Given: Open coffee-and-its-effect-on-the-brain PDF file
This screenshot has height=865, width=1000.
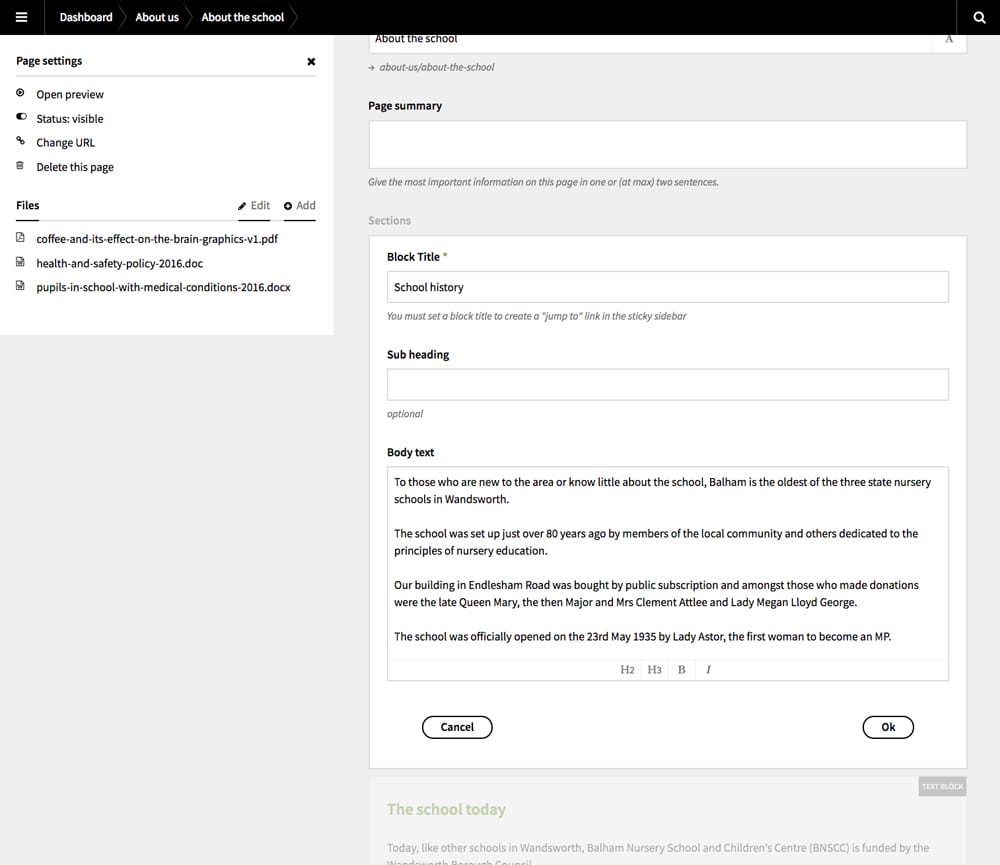Looking at the screenshot, I should tap(157, 239).
